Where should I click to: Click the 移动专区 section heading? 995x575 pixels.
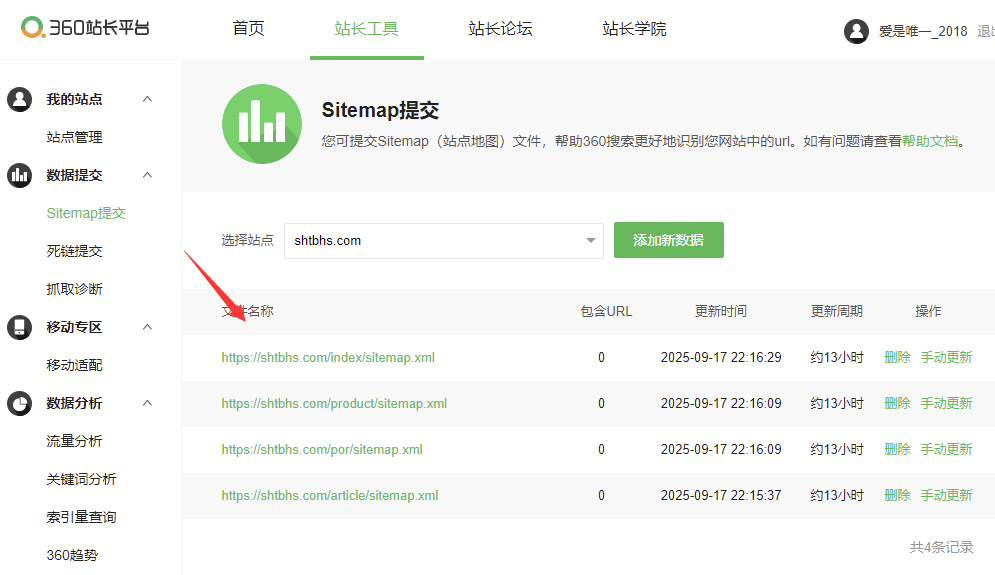tap(74, 327)
